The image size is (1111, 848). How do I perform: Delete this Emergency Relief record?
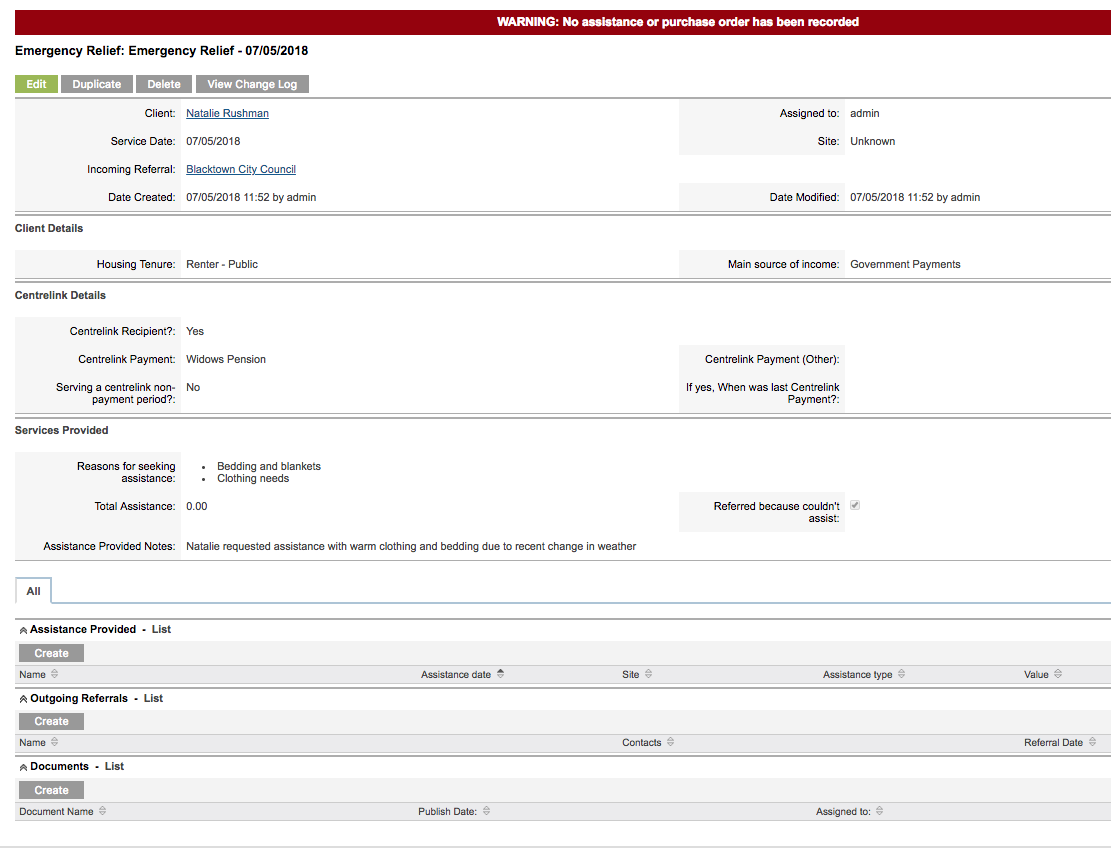164,84
